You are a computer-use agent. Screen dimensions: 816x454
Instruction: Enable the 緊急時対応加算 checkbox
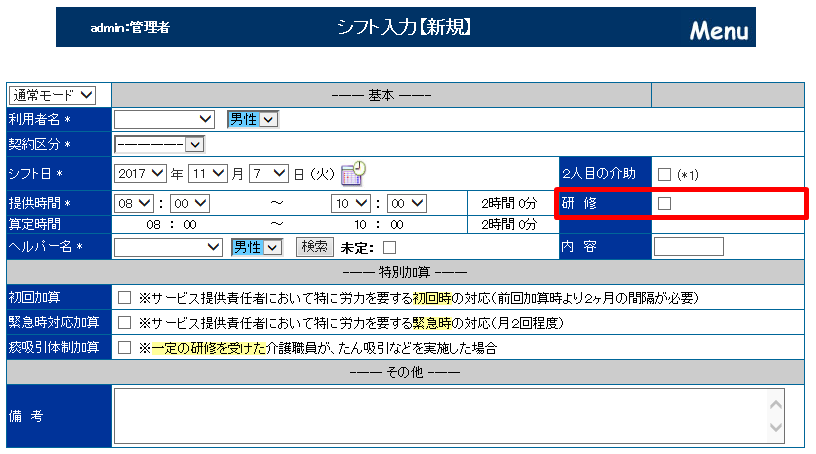[x=125, y=323]
